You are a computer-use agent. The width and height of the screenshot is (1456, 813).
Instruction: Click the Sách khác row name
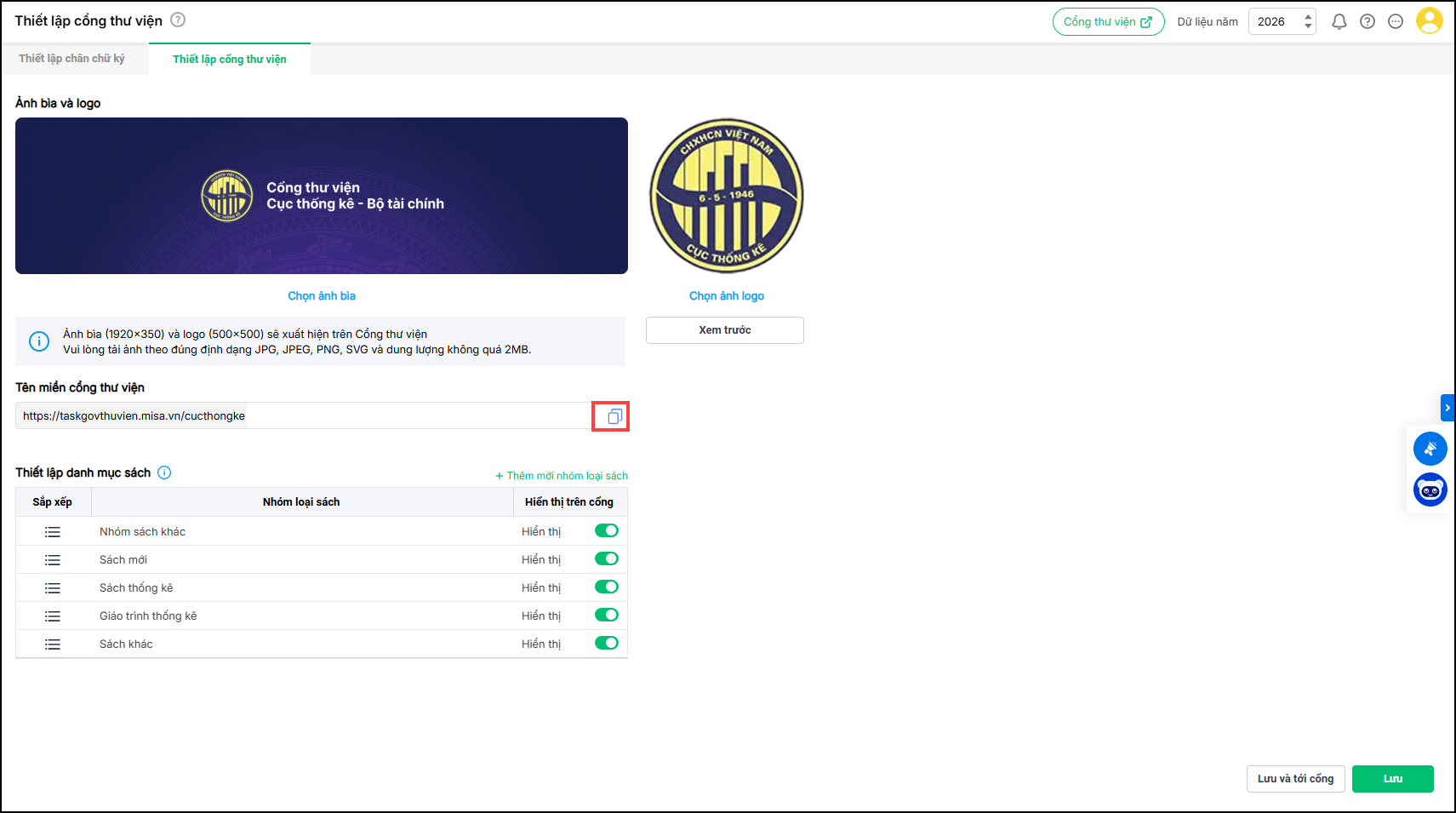(126, 644)
